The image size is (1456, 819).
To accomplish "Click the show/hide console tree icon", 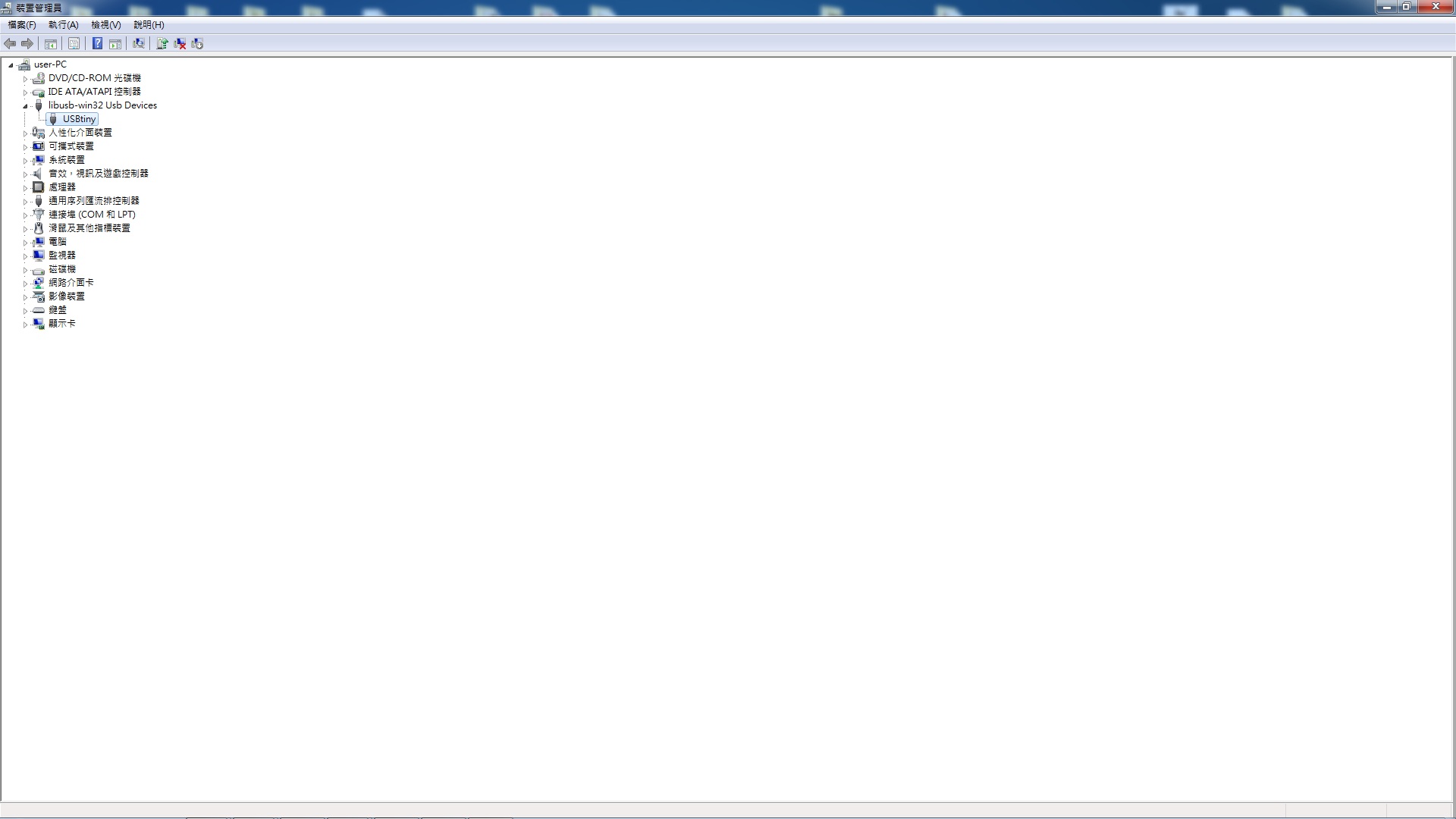I will [x=51, y=44].
